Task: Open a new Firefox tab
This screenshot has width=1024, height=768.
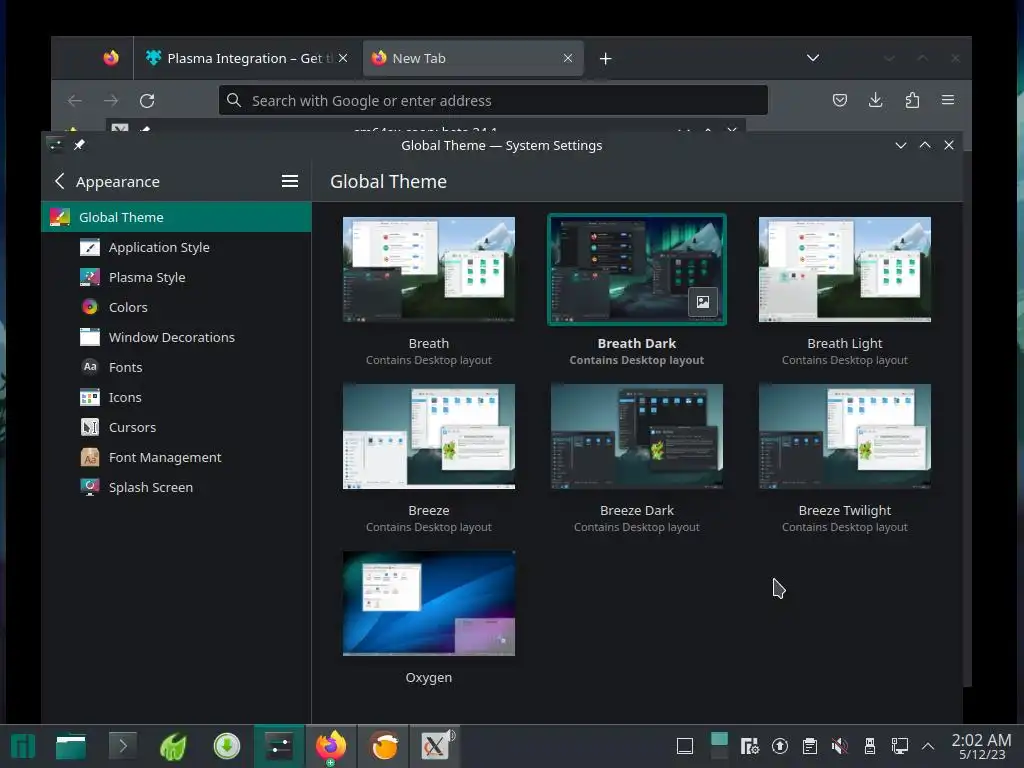Action: coord(605,59)
